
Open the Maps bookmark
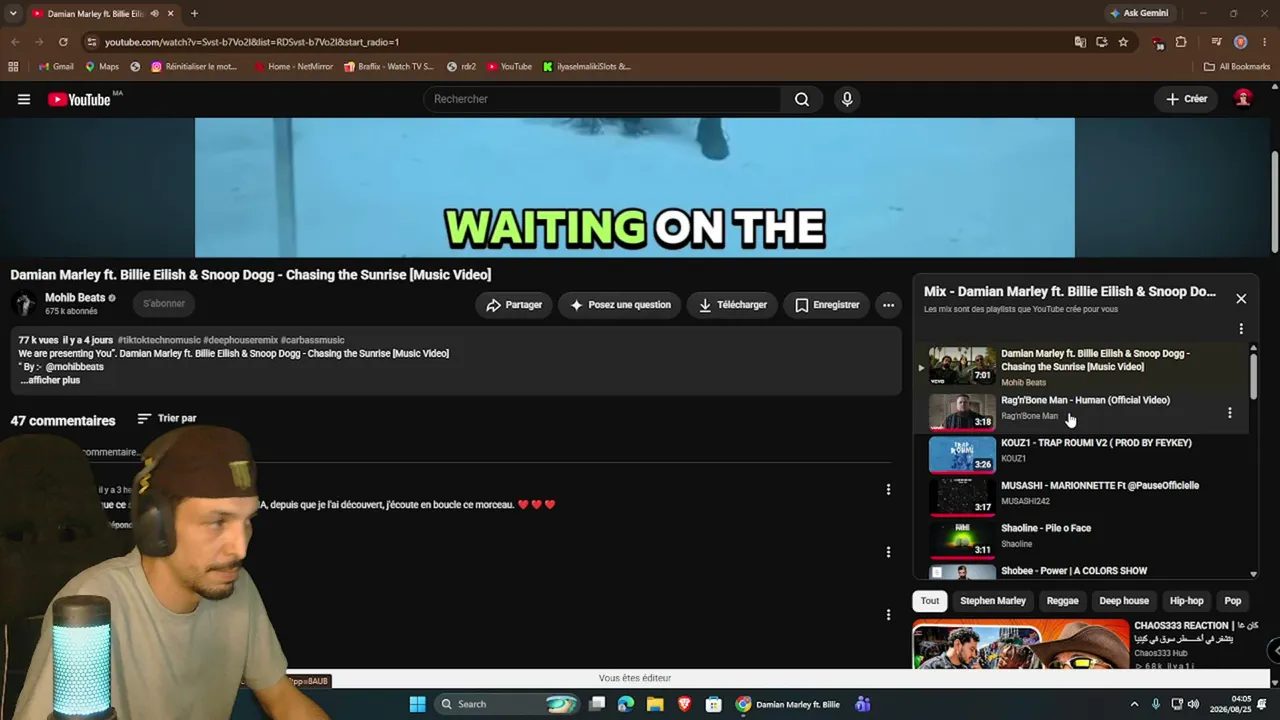click(x=102, y=67)
